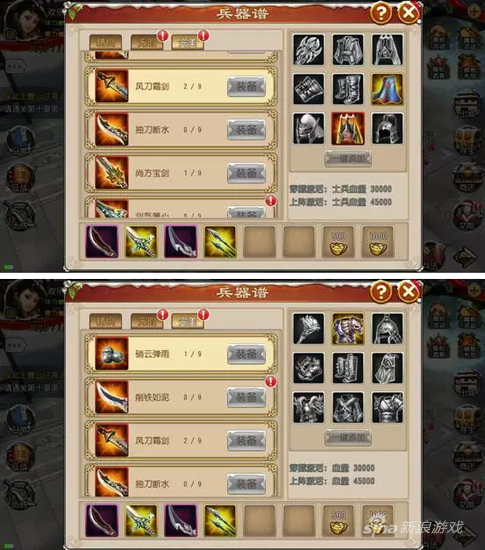Viewport: 485px width, 550px height.
Task: Open the first tab in the upper window
Action: [106, 42]
